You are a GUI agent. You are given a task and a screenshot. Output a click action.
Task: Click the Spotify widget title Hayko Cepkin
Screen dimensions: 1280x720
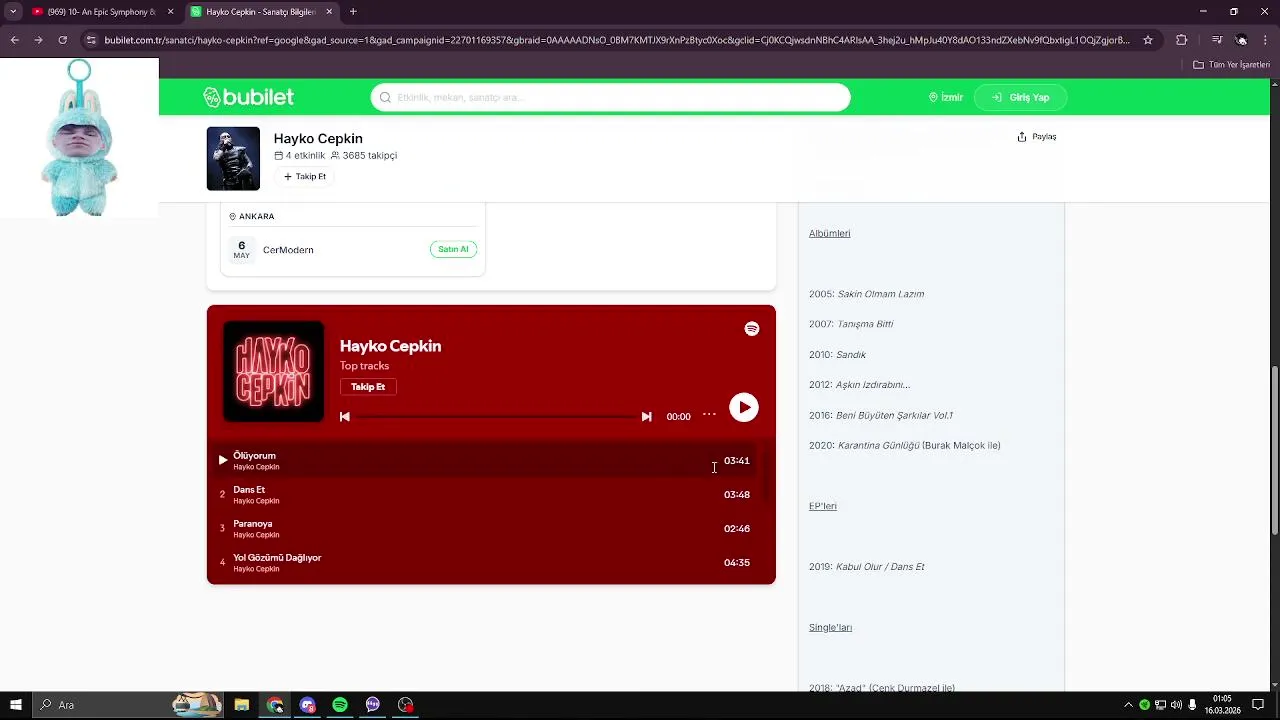[x=390, y=346]
